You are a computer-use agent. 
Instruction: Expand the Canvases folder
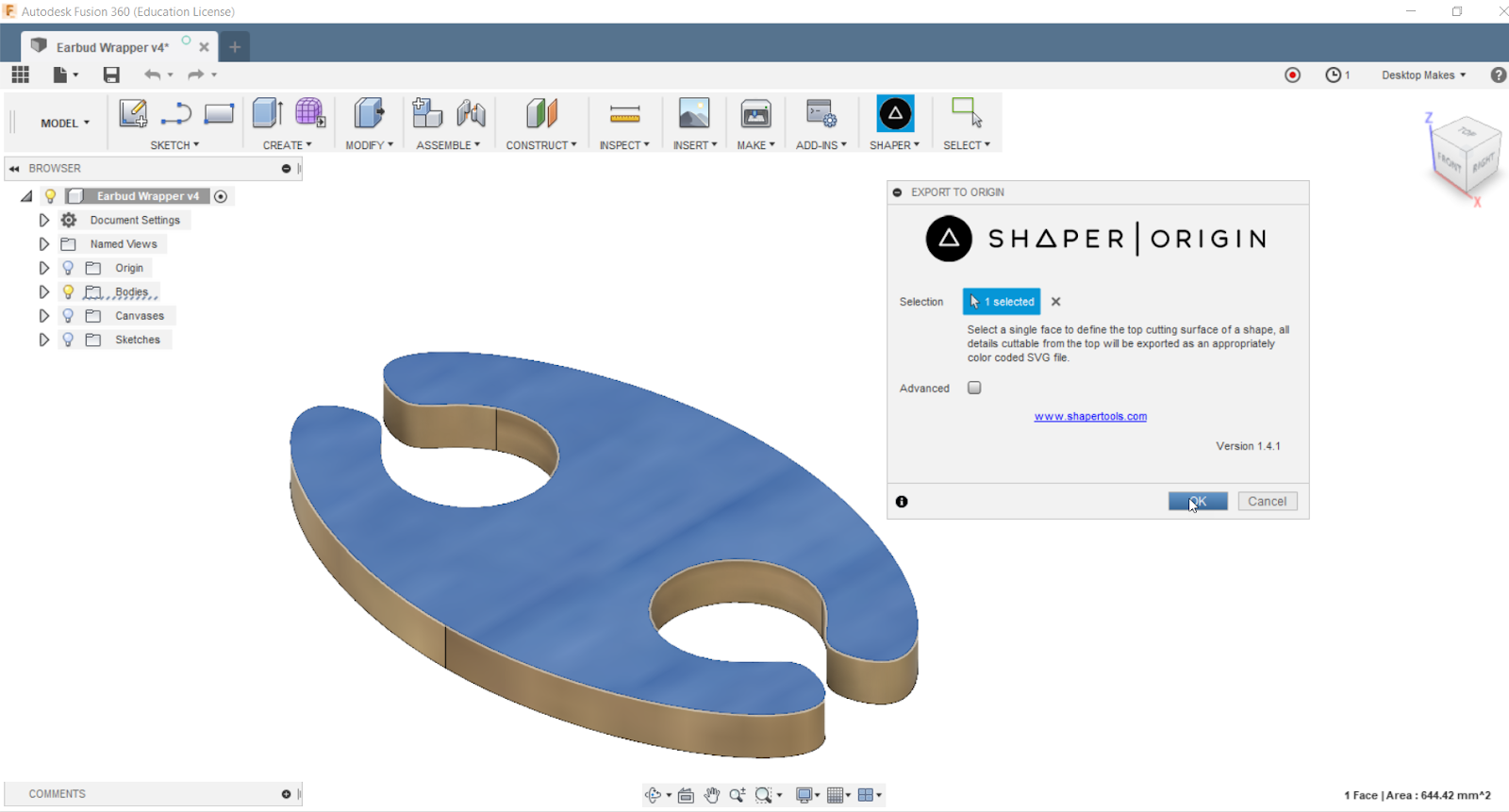coord(43,315)
